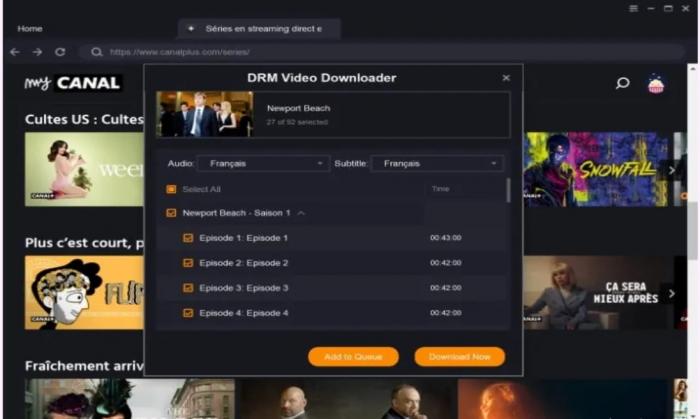Toggle the Newport Beach - Saison 1 checkbox
Viewport: 700px width, 419px height.
point(171,213)
